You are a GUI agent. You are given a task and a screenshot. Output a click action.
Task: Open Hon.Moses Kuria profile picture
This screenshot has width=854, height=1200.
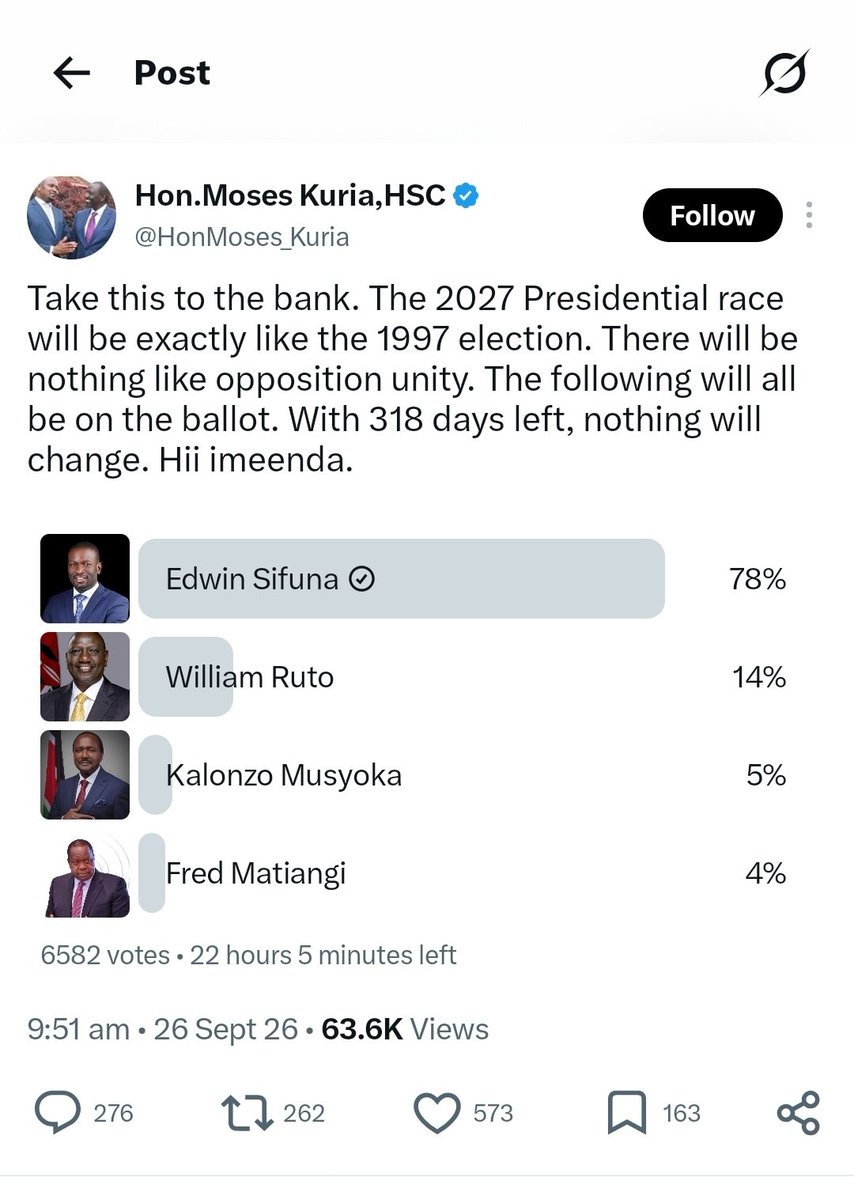pyautogui.click(x=72, y=216)
